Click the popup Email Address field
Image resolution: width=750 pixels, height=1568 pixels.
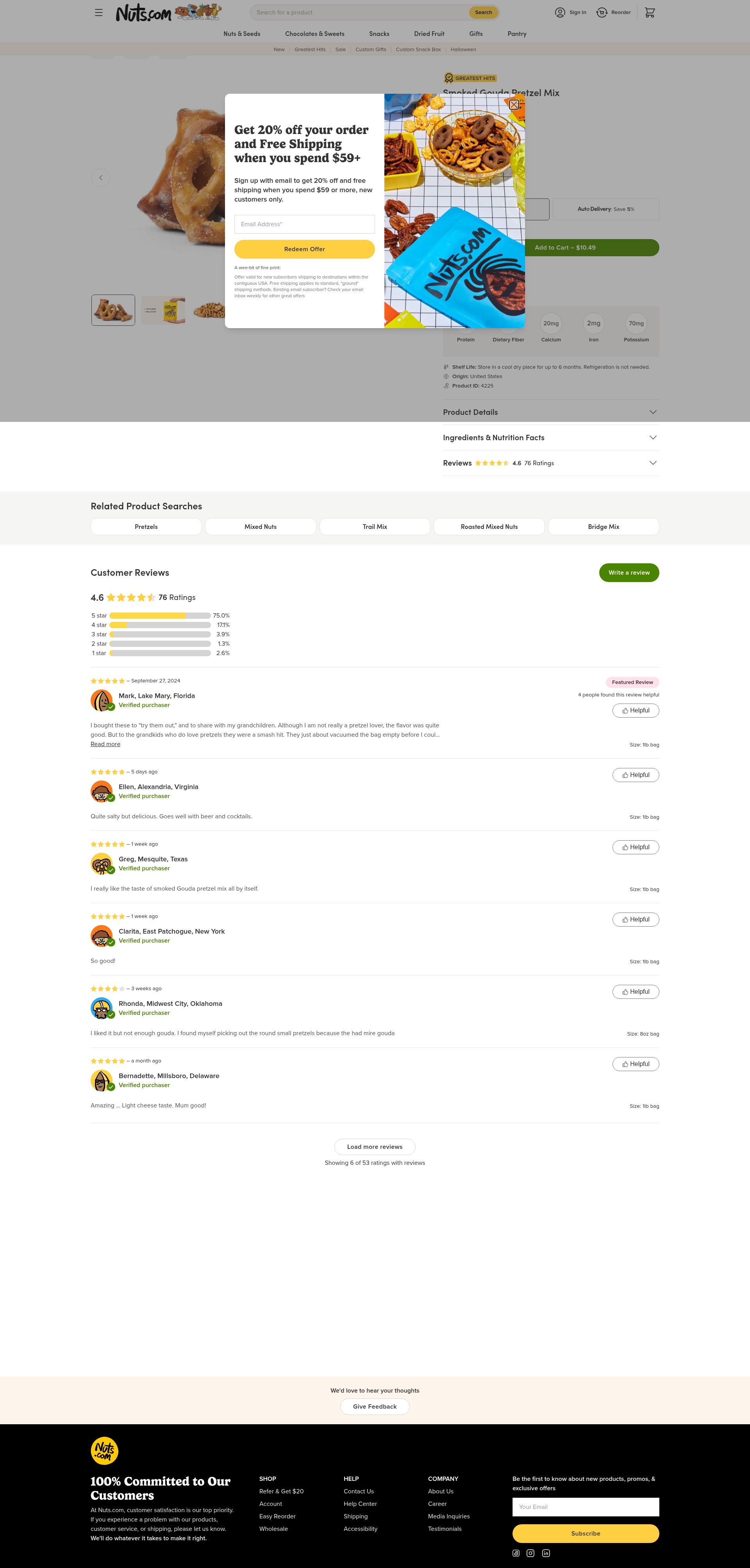(304, 224)
